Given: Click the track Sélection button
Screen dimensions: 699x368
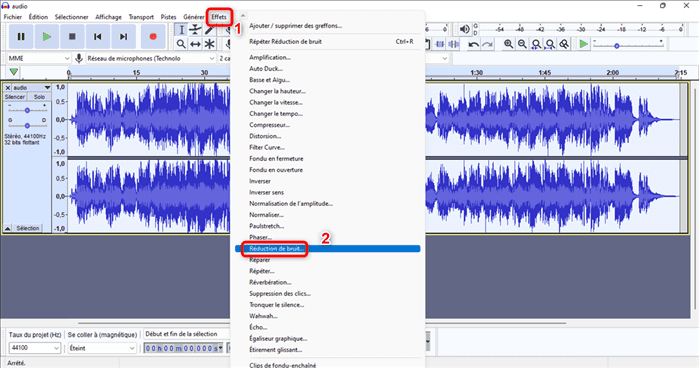Looking at the screenshot, I should (x=28, y=228).
